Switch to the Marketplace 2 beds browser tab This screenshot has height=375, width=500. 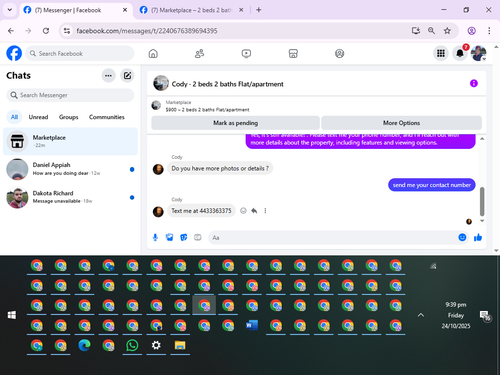[192, 10]
